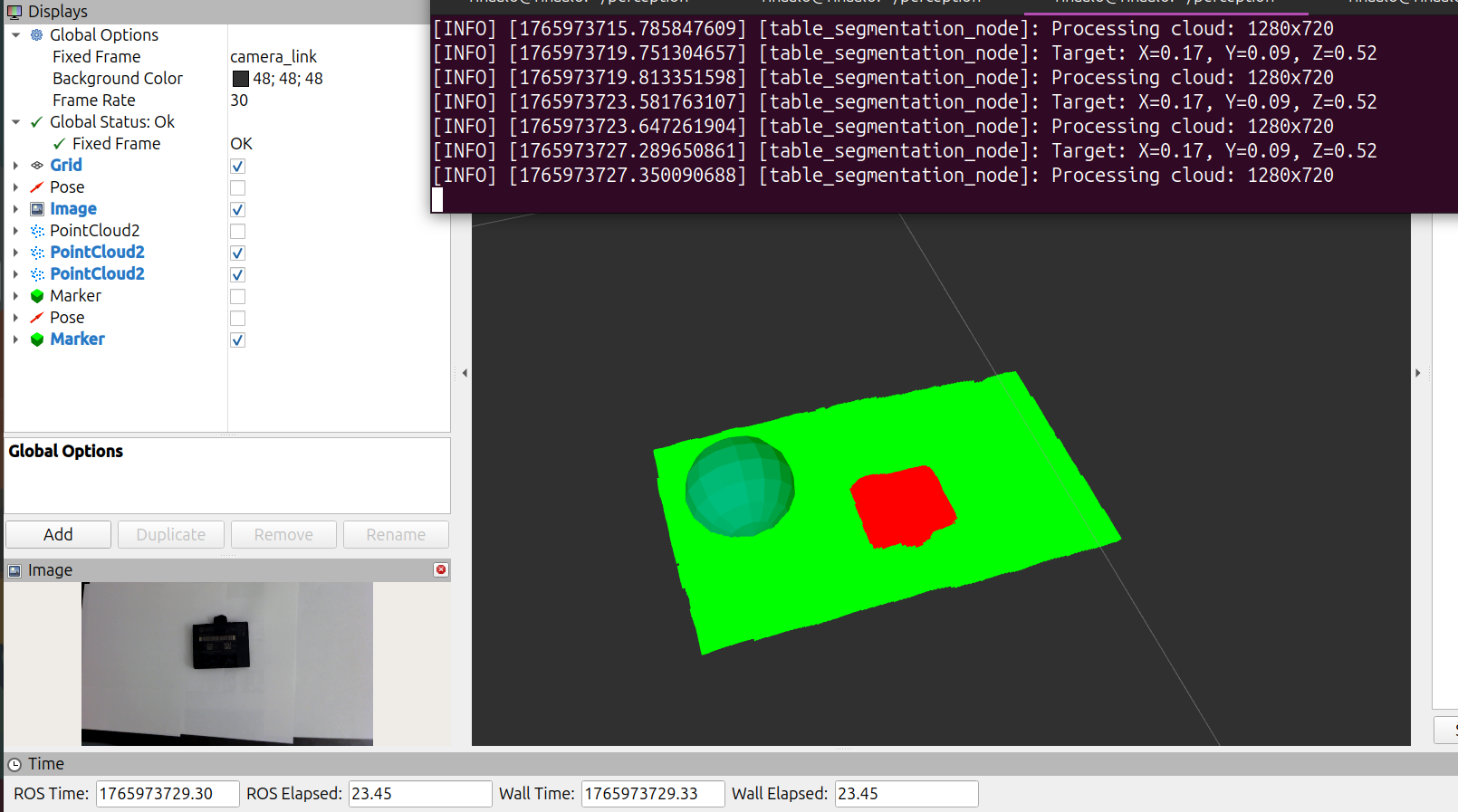The width and height of the screenshot is (1458, 812).
Task: Select the Grid display label
Action: [66, 165]
